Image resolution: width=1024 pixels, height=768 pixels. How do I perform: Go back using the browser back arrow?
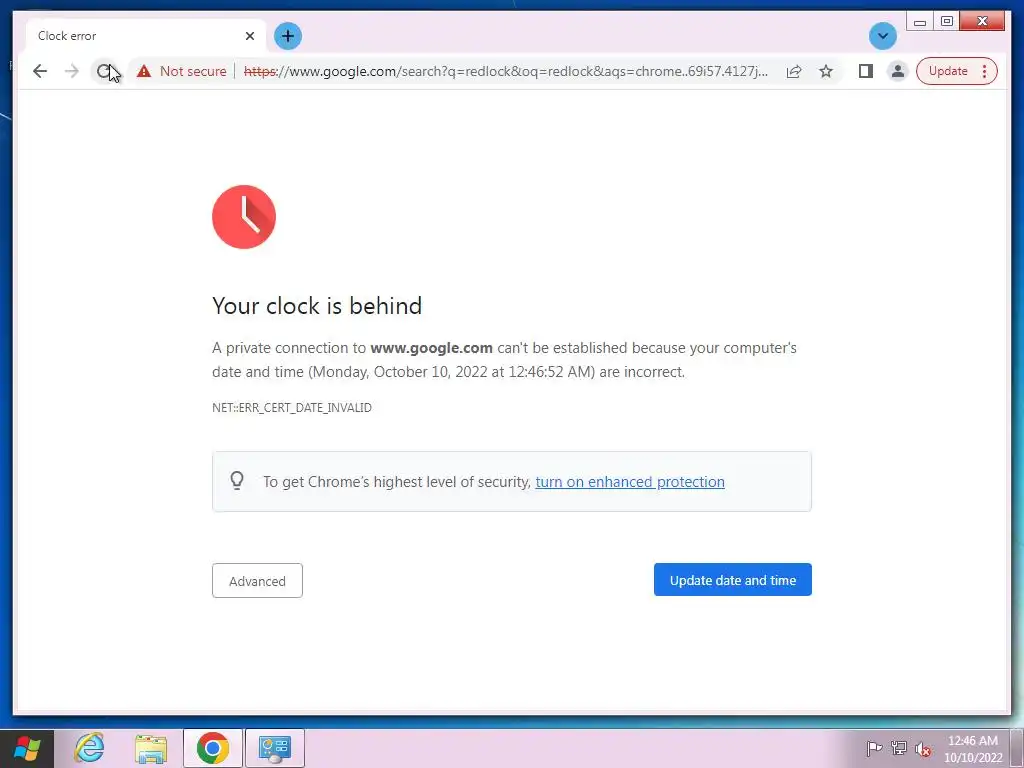point(40,71)
